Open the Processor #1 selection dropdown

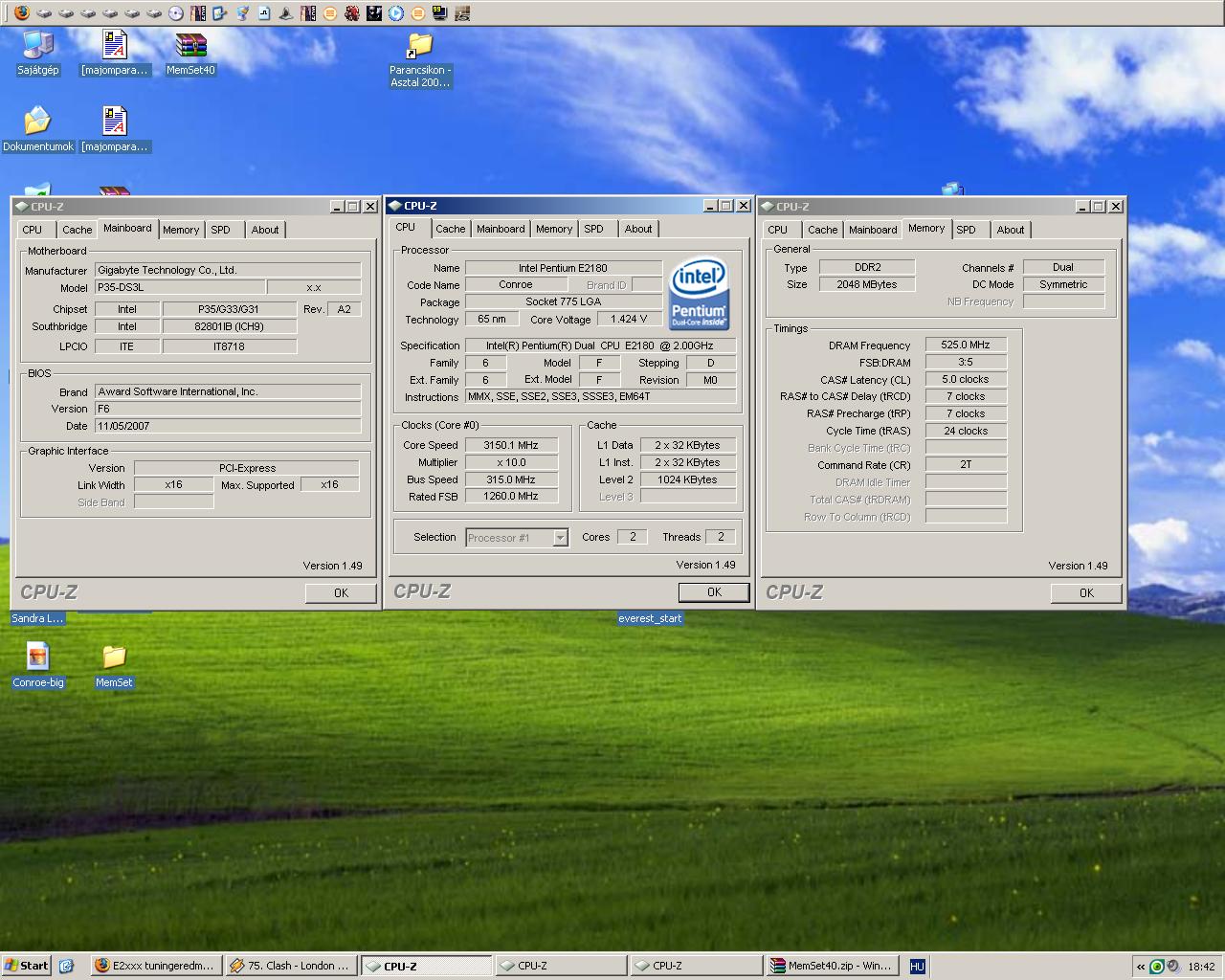pos(518,538)
